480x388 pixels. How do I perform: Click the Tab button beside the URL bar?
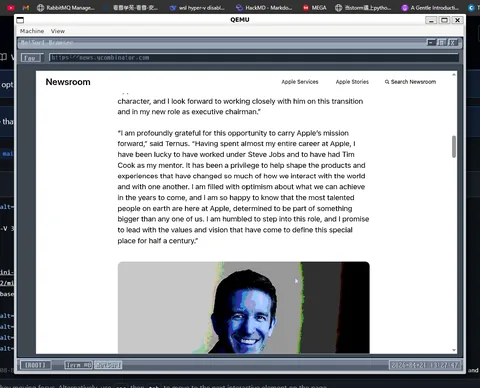pyautogui.click(x=30, y=58)
